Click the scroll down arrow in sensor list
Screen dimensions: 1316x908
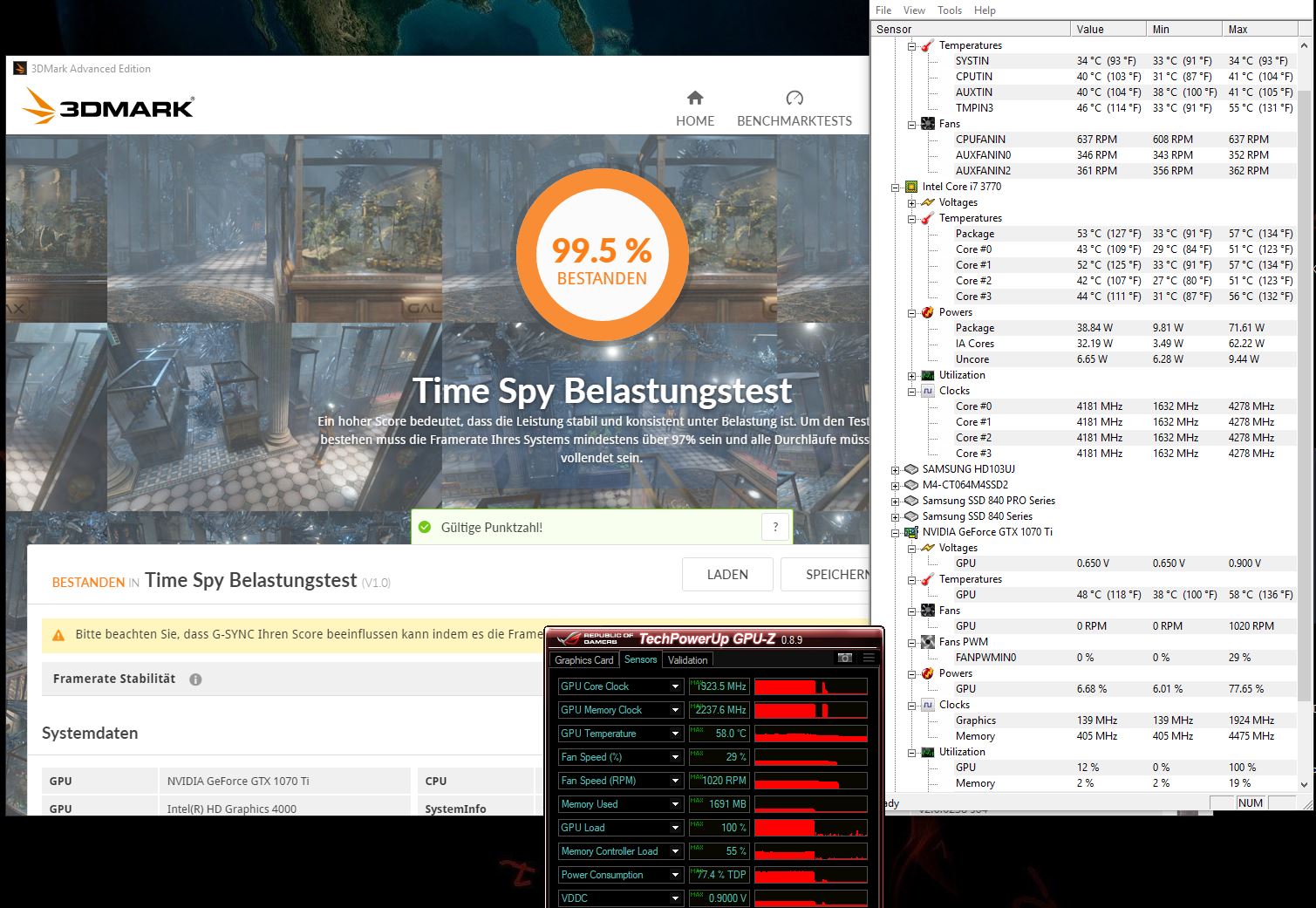[x=1304, y=784]
